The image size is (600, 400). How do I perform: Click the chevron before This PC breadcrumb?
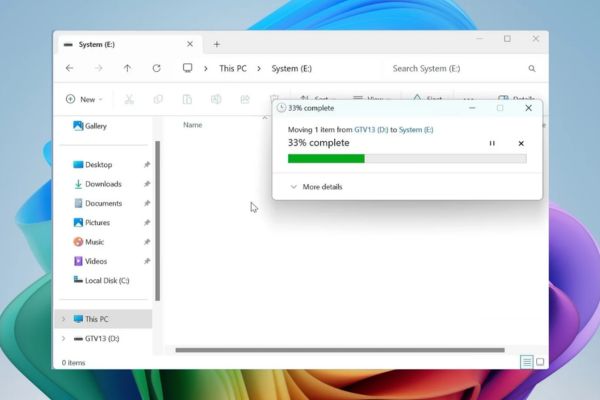(206, 69)
